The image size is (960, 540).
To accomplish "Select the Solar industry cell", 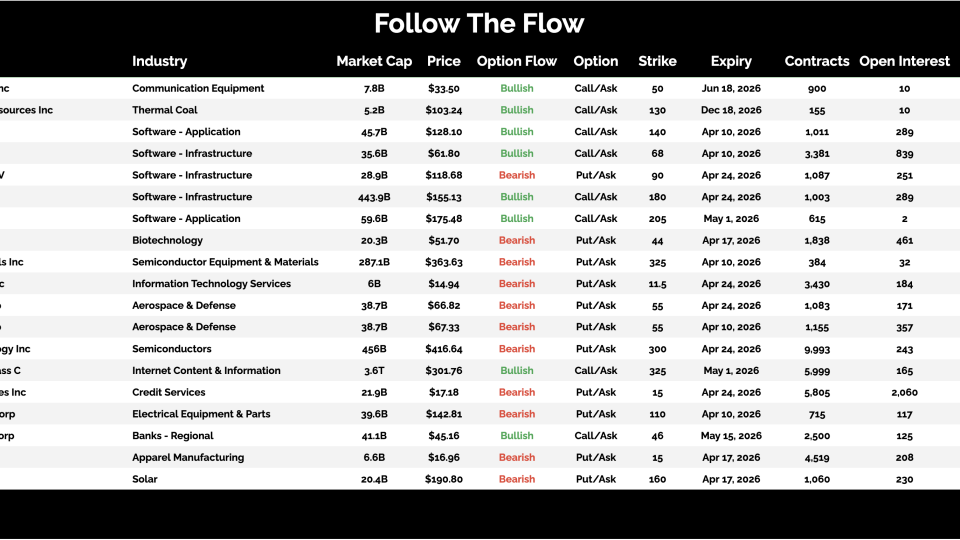I will [x=145, y=479].
